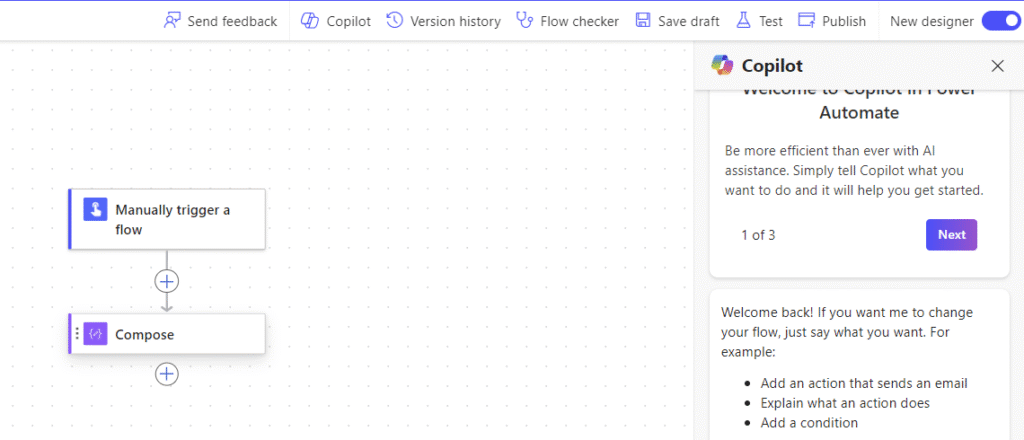Screen dimensions: 1024x440
Task: Click the Send feedback person icon
Action: pyautogui.click(x=172, y=21)
